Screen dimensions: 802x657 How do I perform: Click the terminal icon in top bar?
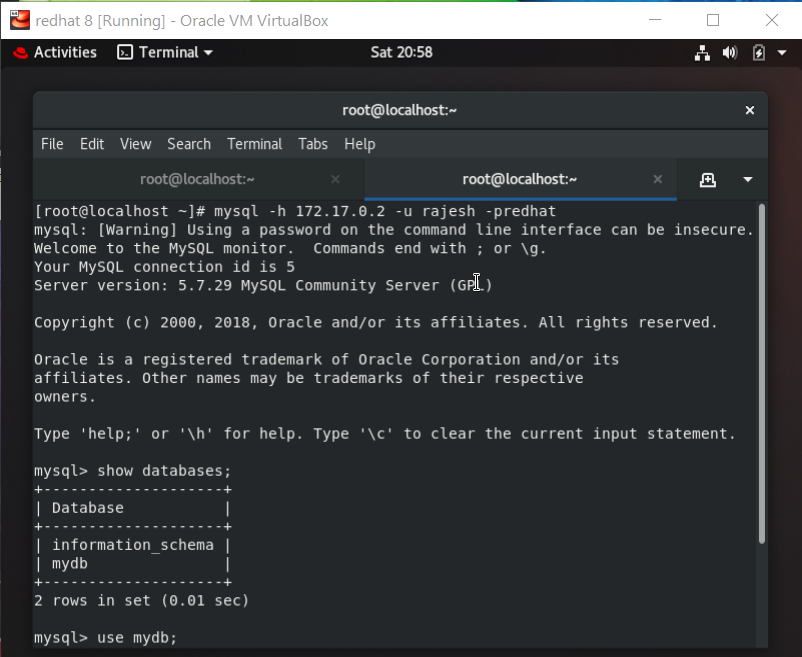pos(125,52)
